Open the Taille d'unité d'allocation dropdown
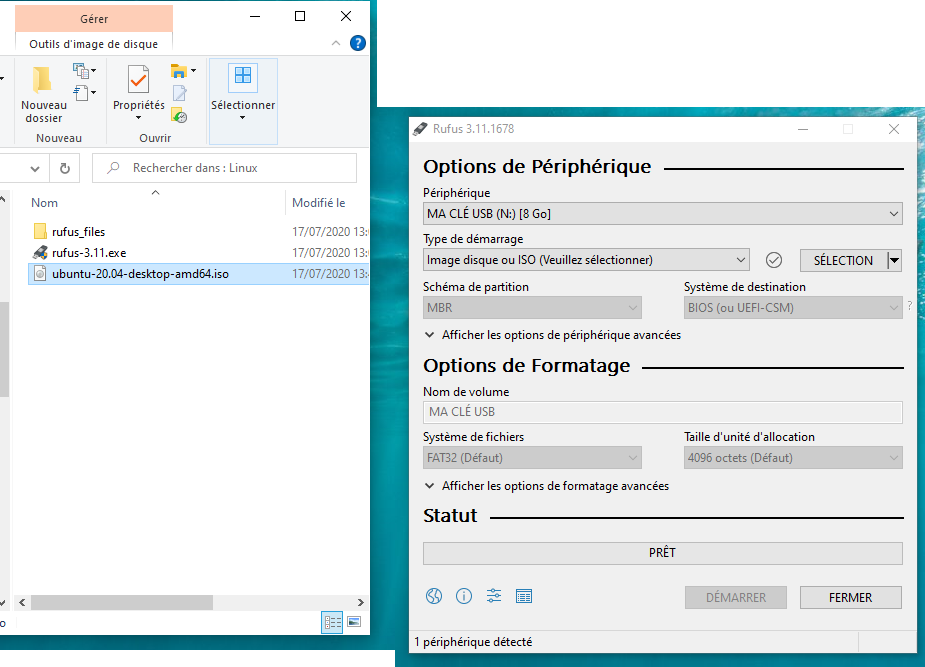 pos(793,458)
